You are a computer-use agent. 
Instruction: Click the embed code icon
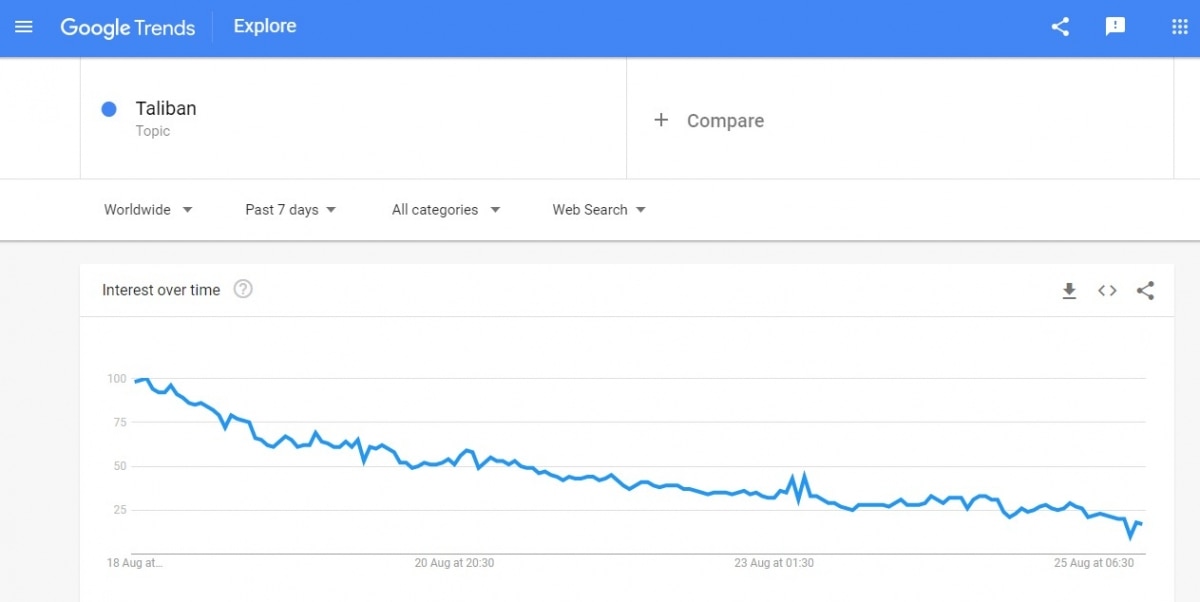1107,291
